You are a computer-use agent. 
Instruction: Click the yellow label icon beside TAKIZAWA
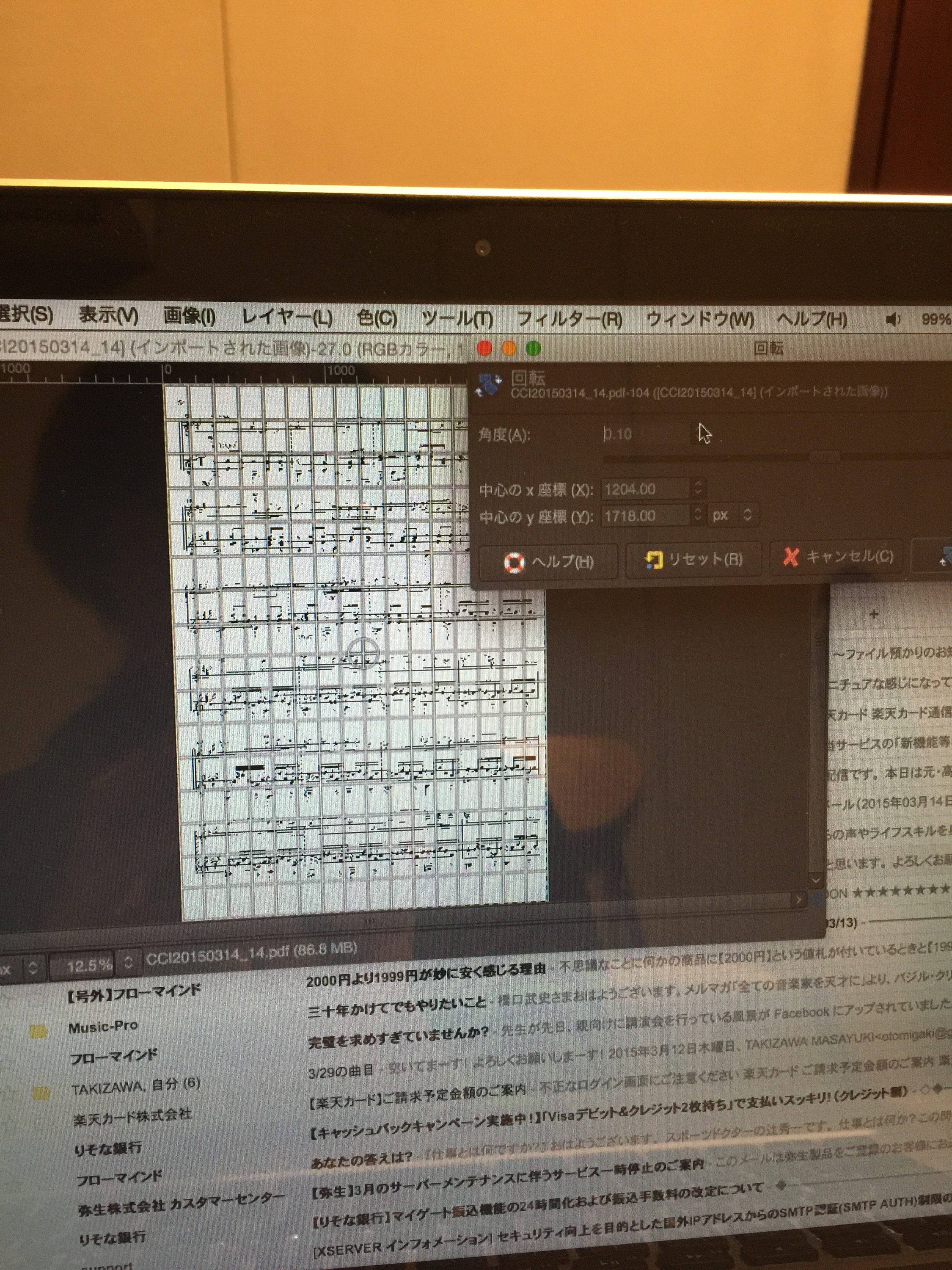[41, 1093]
